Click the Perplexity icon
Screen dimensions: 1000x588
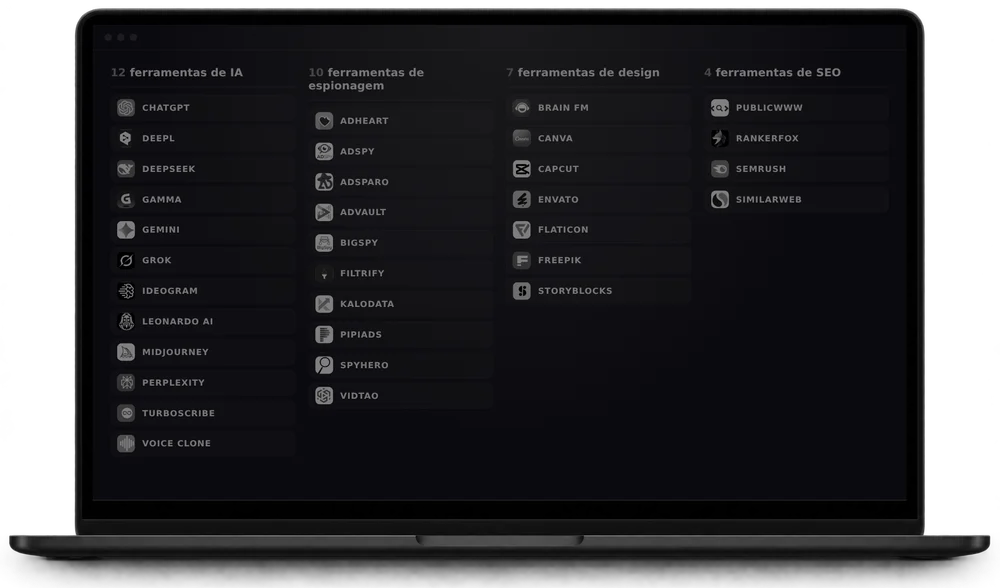click(126, 382)
